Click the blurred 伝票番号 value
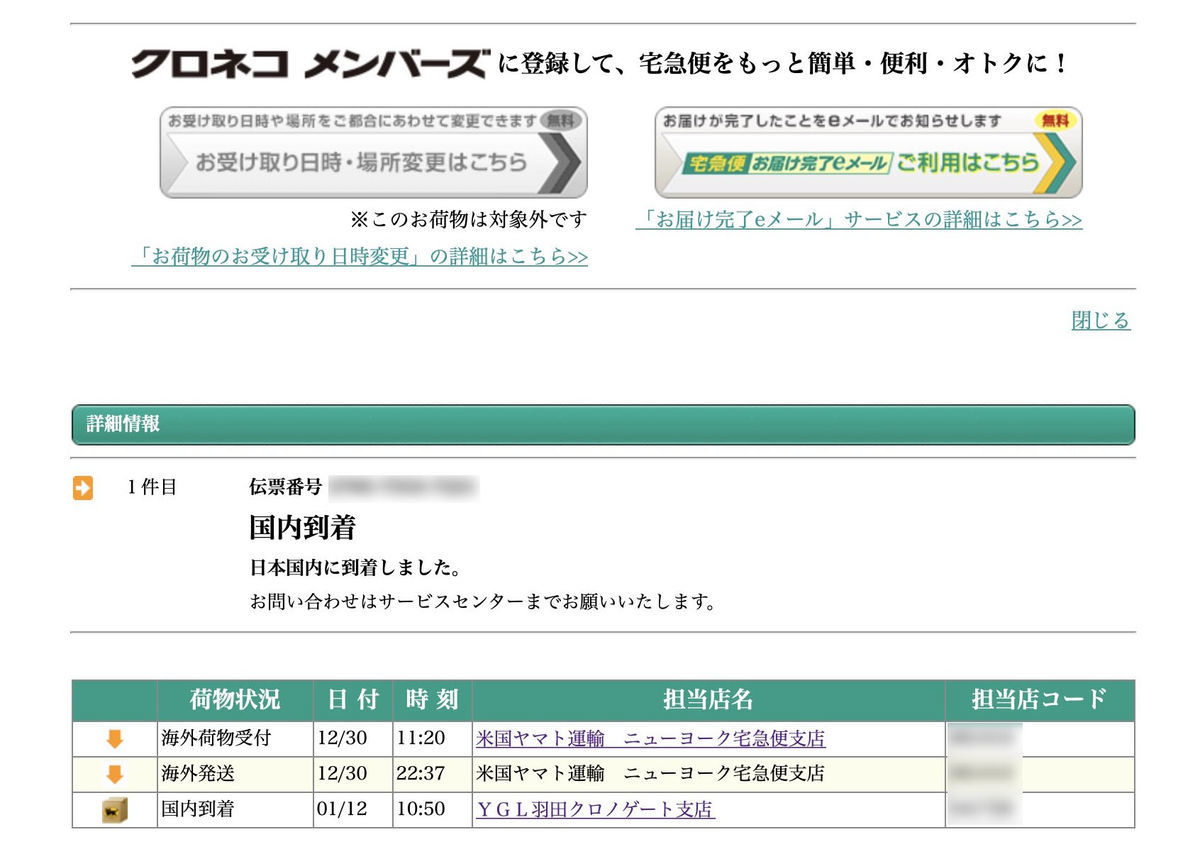 tap(403, 488)
